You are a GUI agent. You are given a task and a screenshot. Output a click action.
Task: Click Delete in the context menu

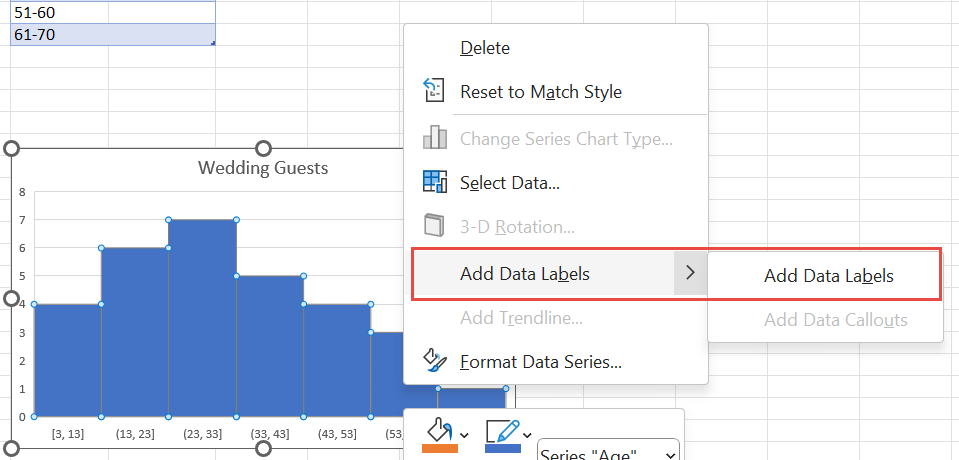pos(485,48)
